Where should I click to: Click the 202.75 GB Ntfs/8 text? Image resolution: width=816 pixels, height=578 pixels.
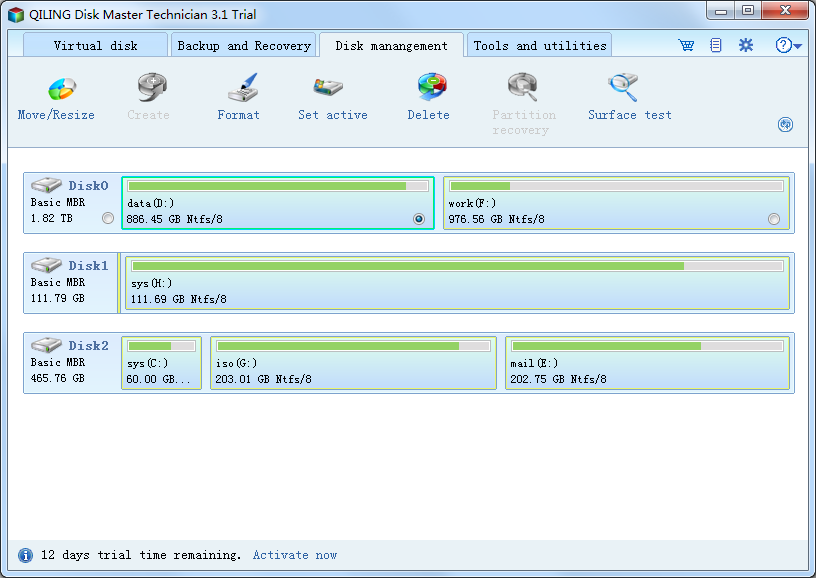coord(558,380)
